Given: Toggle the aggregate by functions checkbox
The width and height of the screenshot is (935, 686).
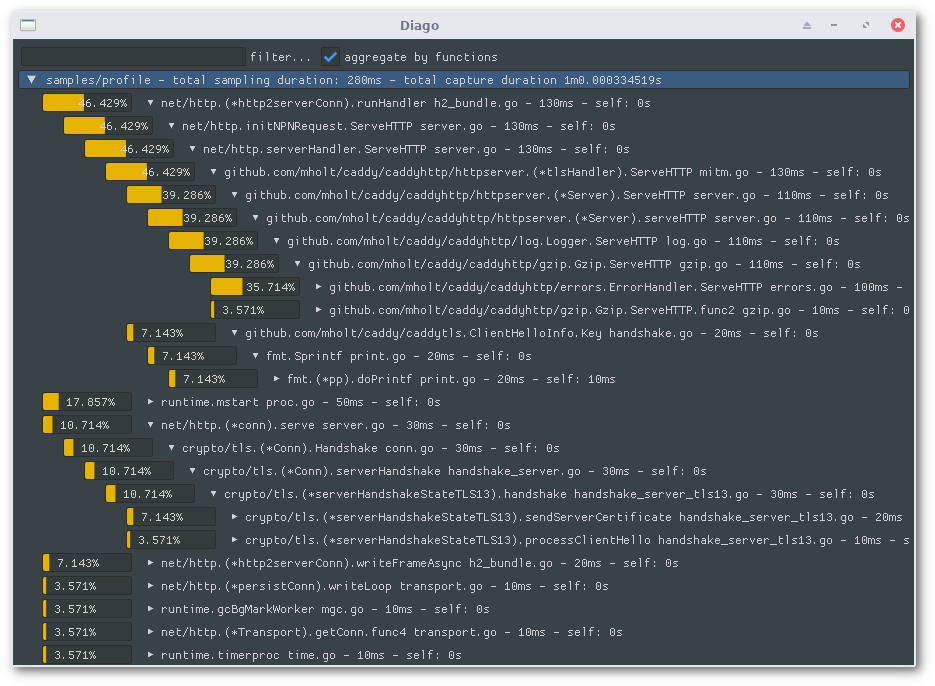Looking at the screenshot, I should (330, 57).
